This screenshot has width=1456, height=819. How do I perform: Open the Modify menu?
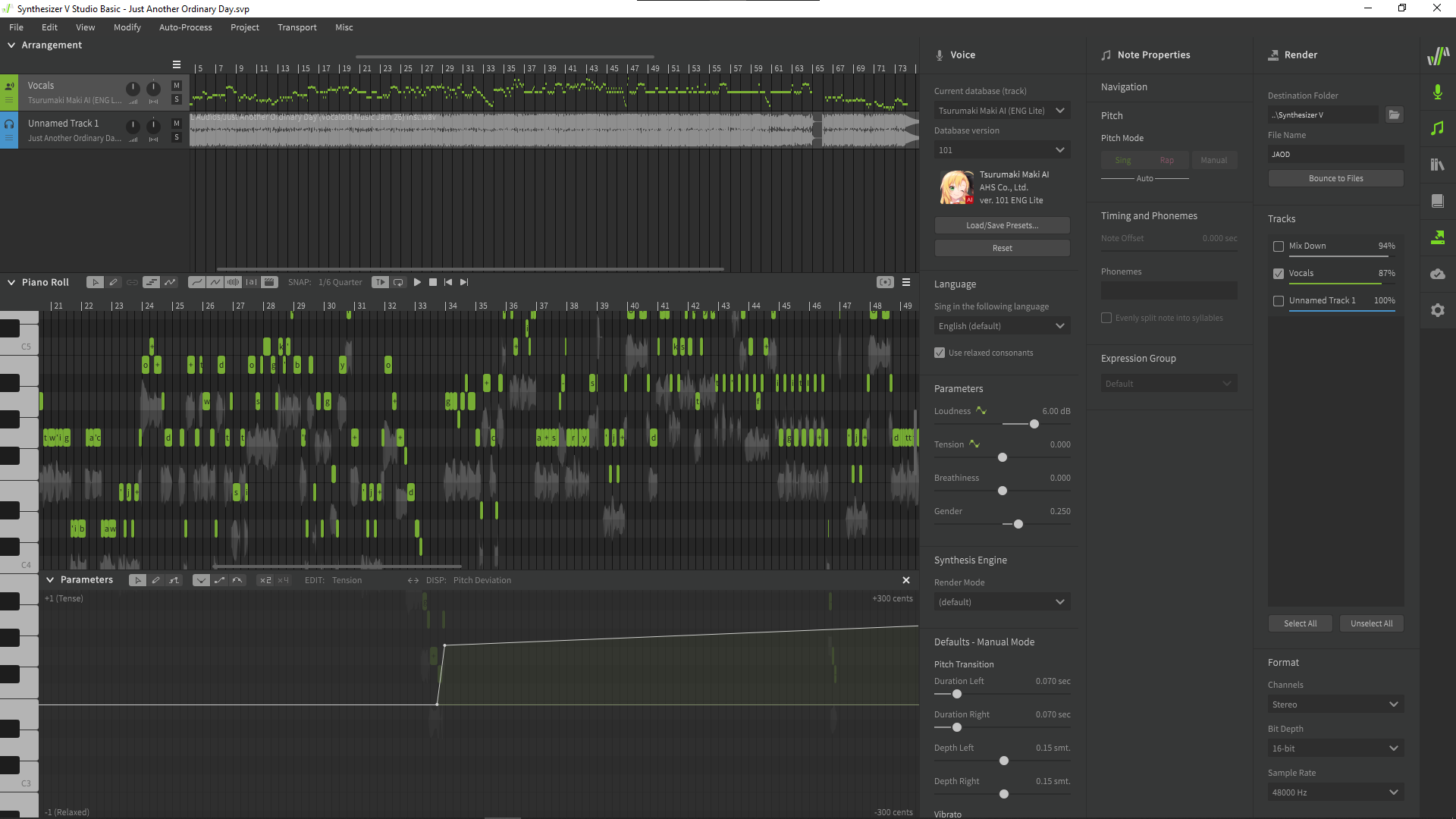[127, 27]
